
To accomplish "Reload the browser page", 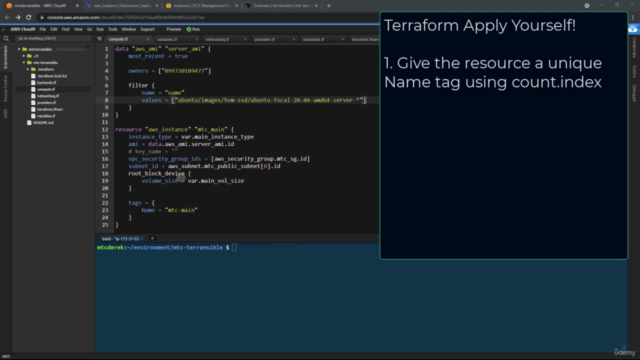I will pos(29,18).
